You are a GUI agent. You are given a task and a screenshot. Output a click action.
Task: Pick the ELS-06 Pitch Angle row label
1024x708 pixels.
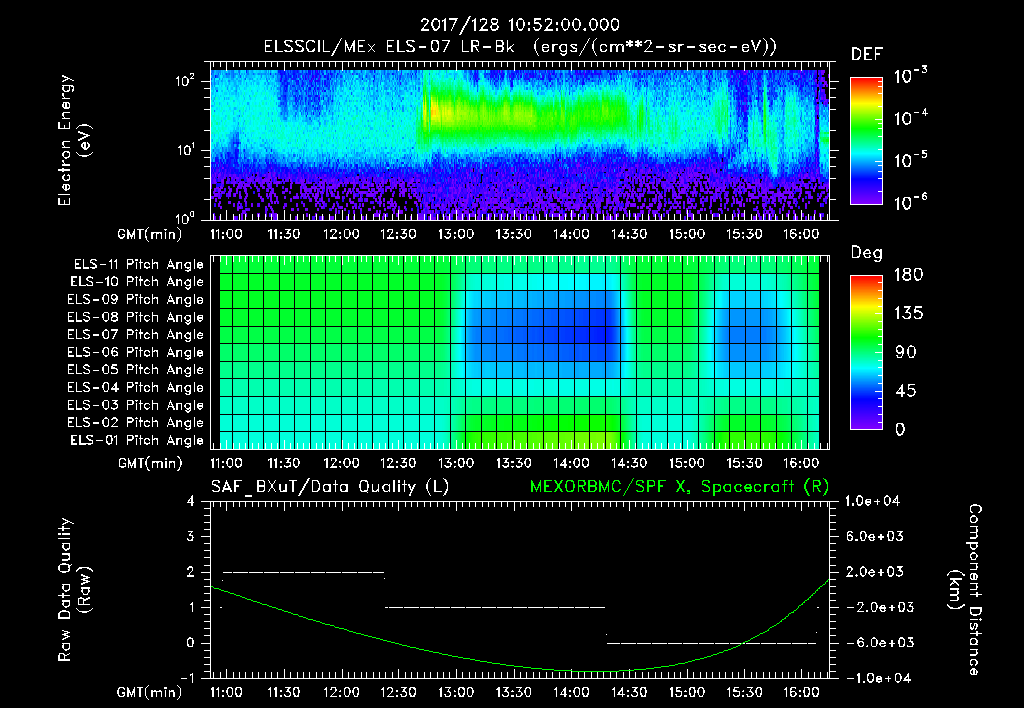[136, 352]
